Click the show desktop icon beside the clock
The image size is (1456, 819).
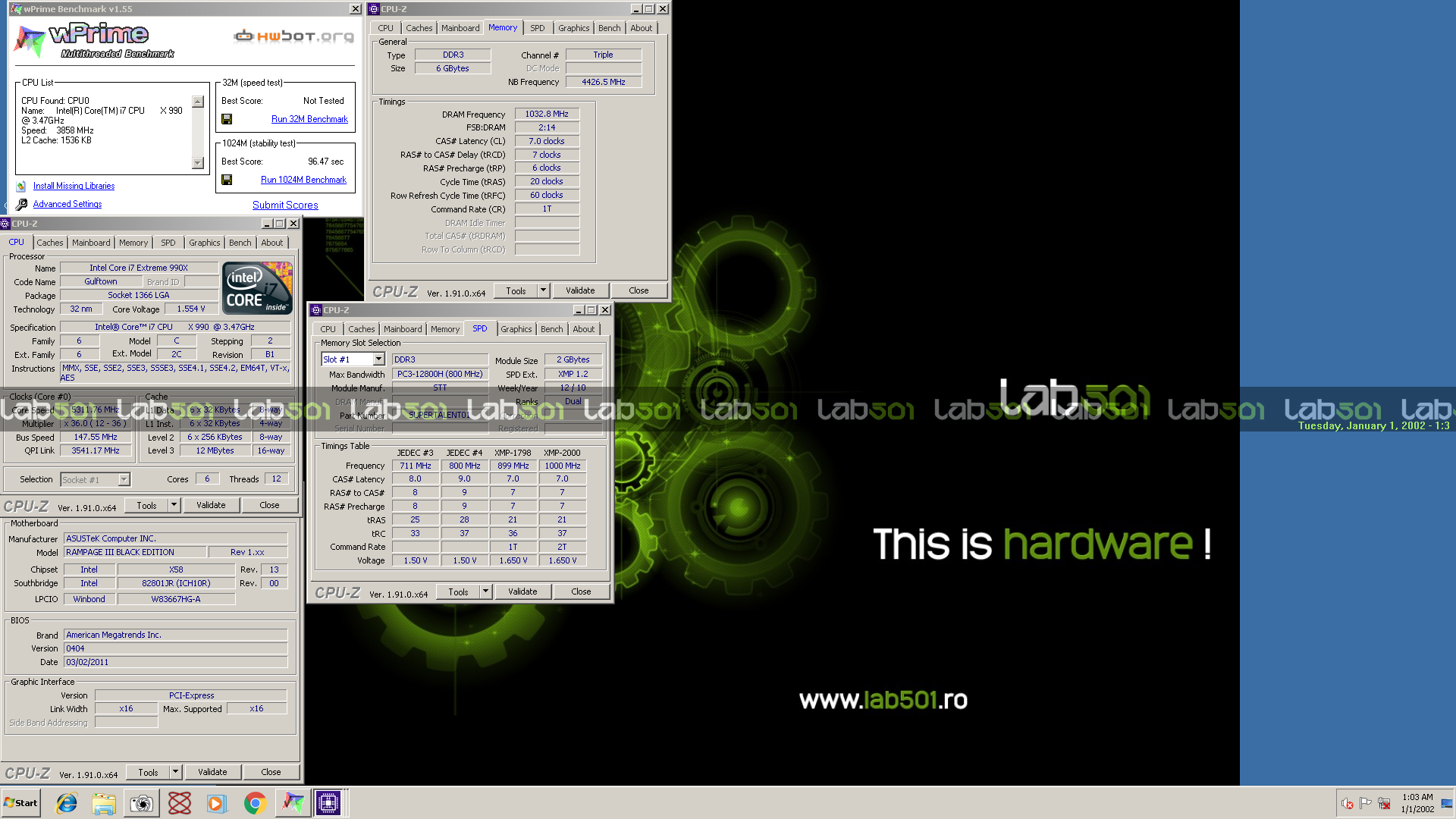pyautogui.click(x=1447, y=803)
